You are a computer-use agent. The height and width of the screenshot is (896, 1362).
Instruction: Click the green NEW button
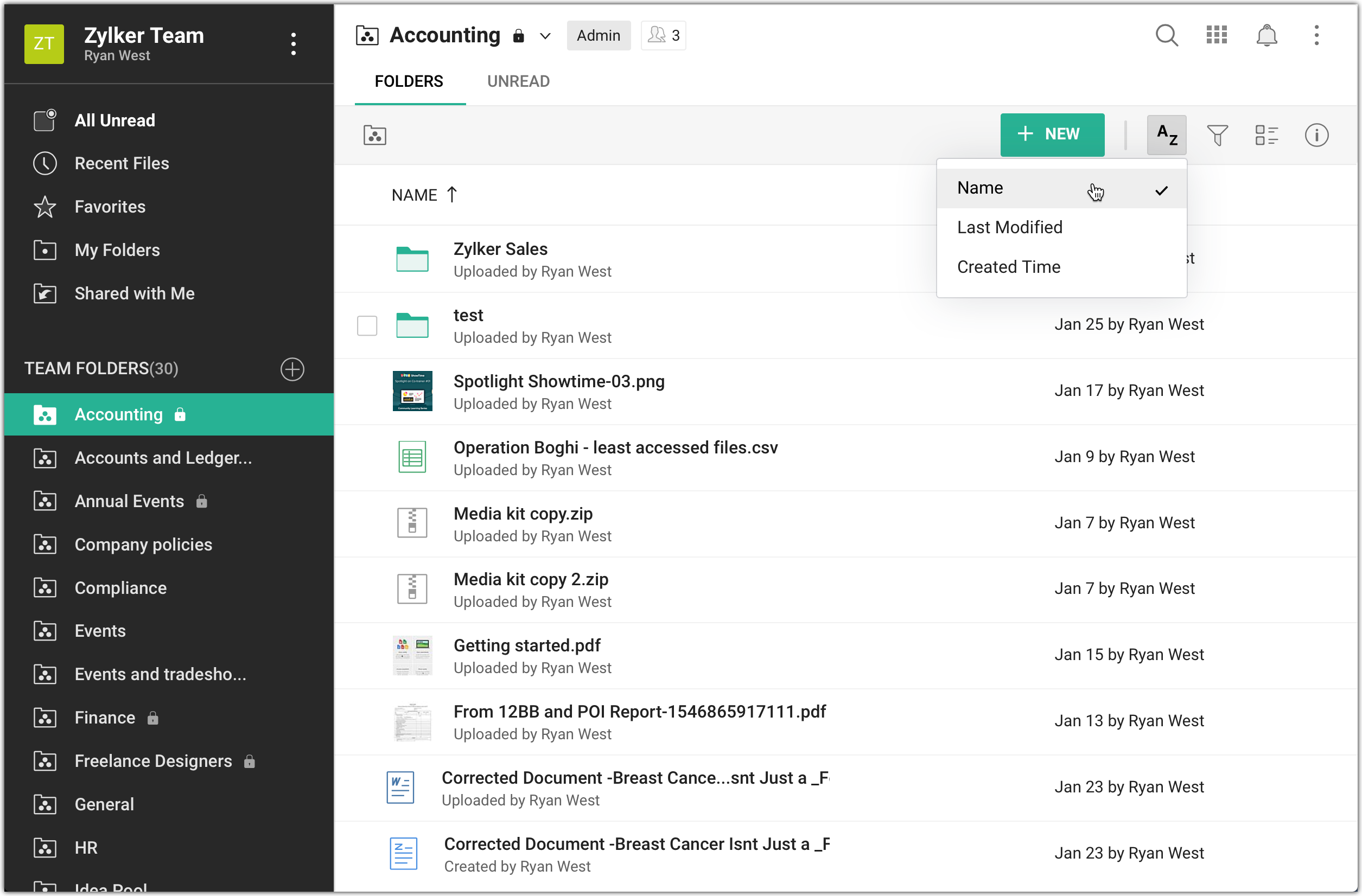pyautogui.click(x=1052, y=135)
